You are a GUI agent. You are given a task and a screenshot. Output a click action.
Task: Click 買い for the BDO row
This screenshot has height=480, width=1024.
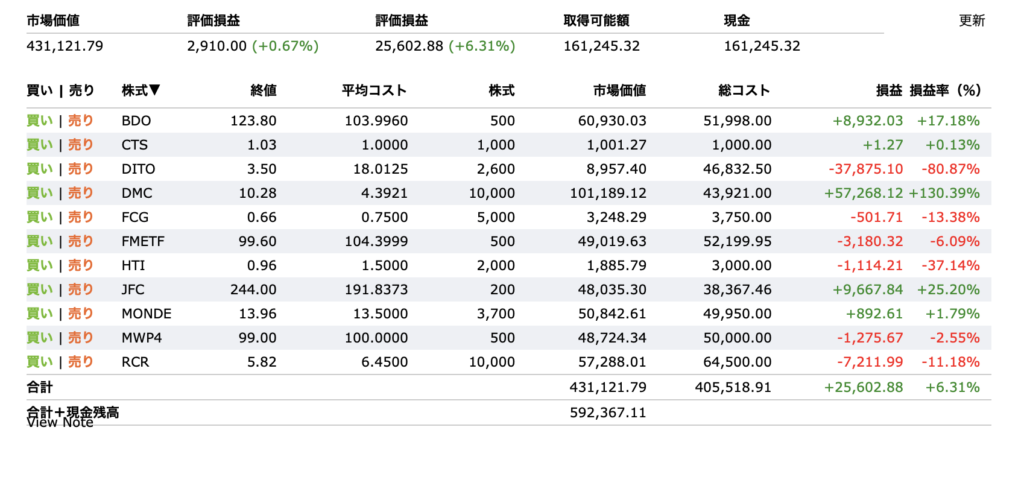pos(39,121)
